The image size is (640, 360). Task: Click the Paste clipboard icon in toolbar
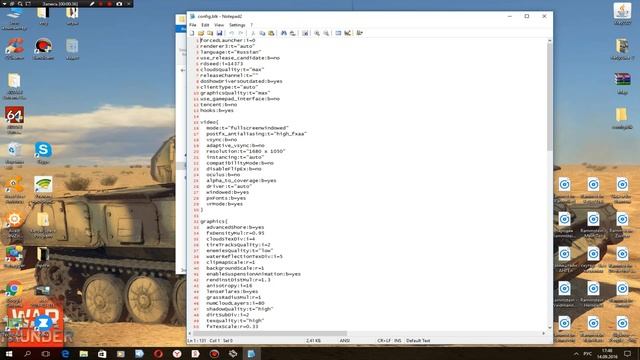pos(271,33)
